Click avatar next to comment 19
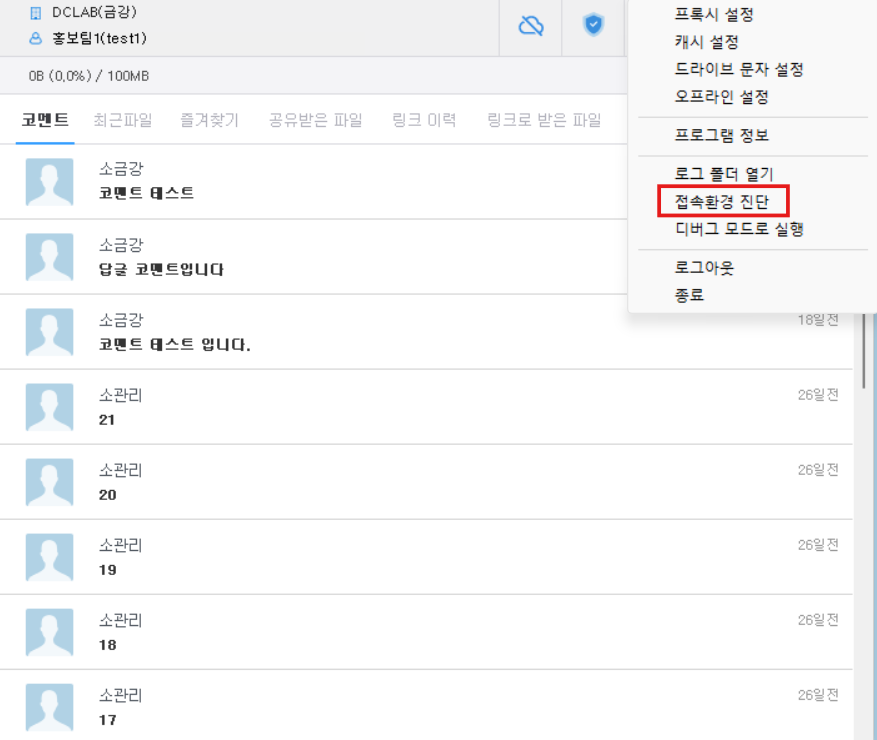The width and height of the screenshot is (877, 740). point(49,557)
